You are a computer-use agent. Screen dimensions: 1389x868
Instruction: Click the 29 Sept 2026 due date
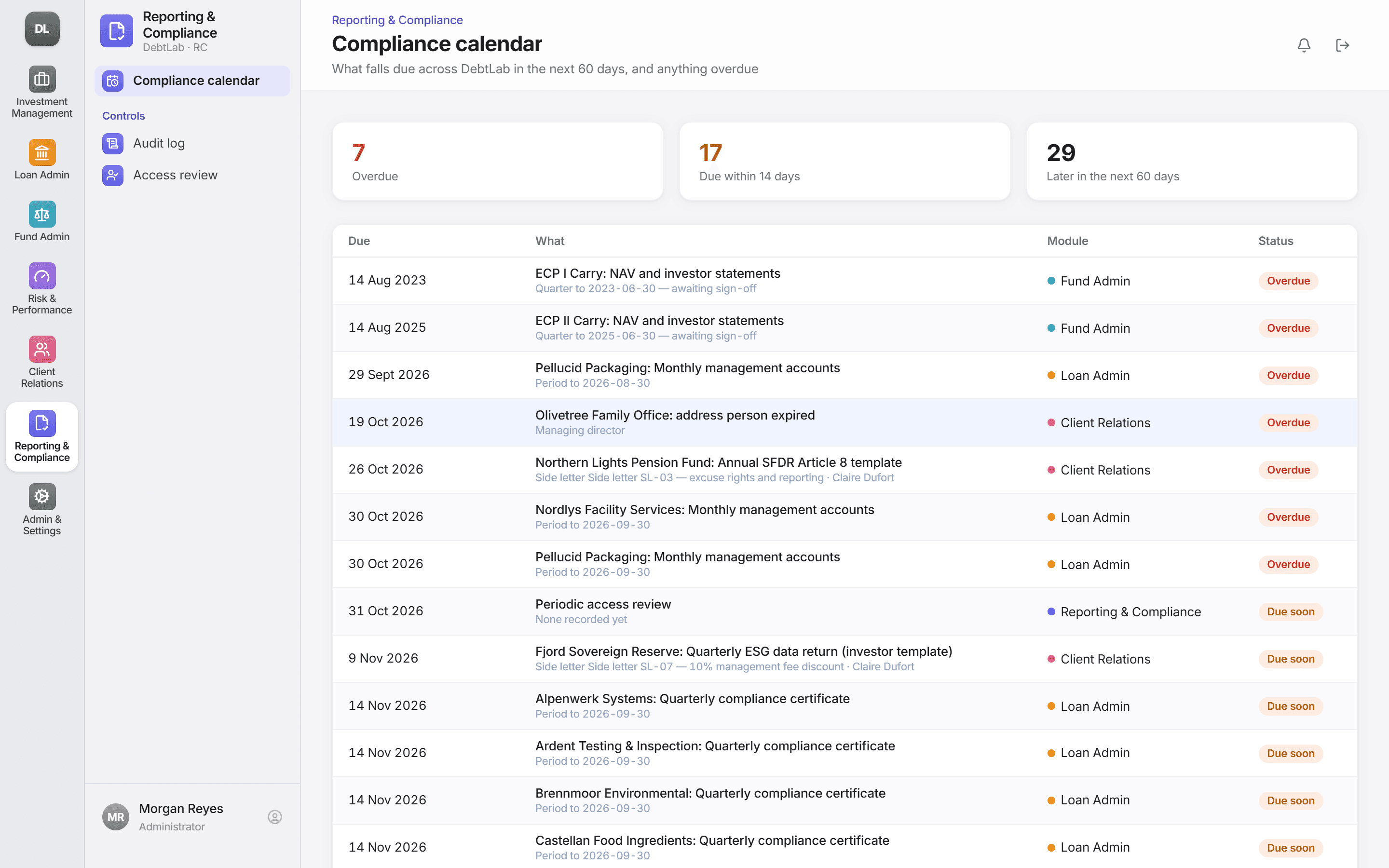[389, 375]
